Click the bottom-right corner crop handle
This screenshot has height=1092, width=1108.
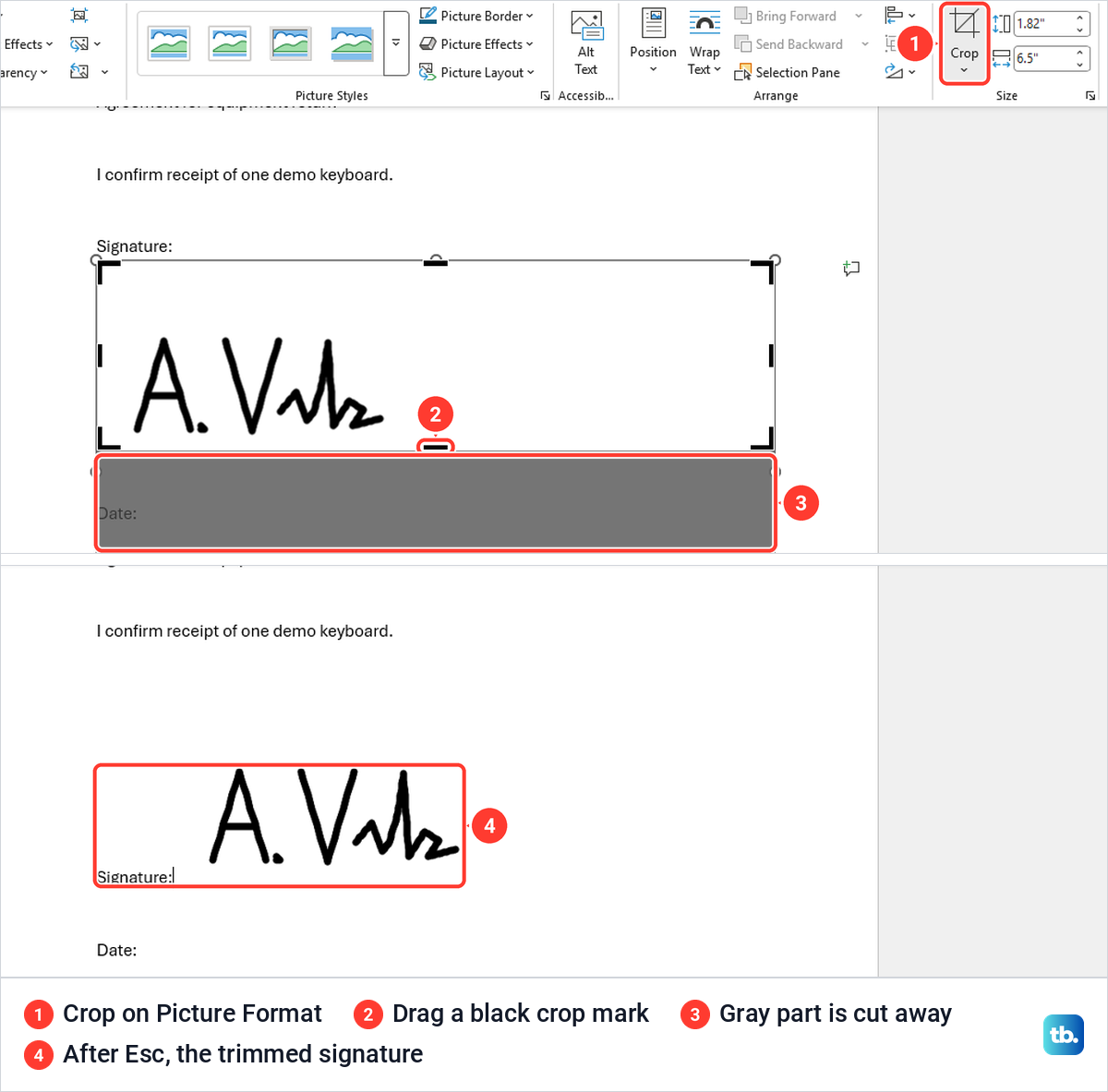pos(763,438)
